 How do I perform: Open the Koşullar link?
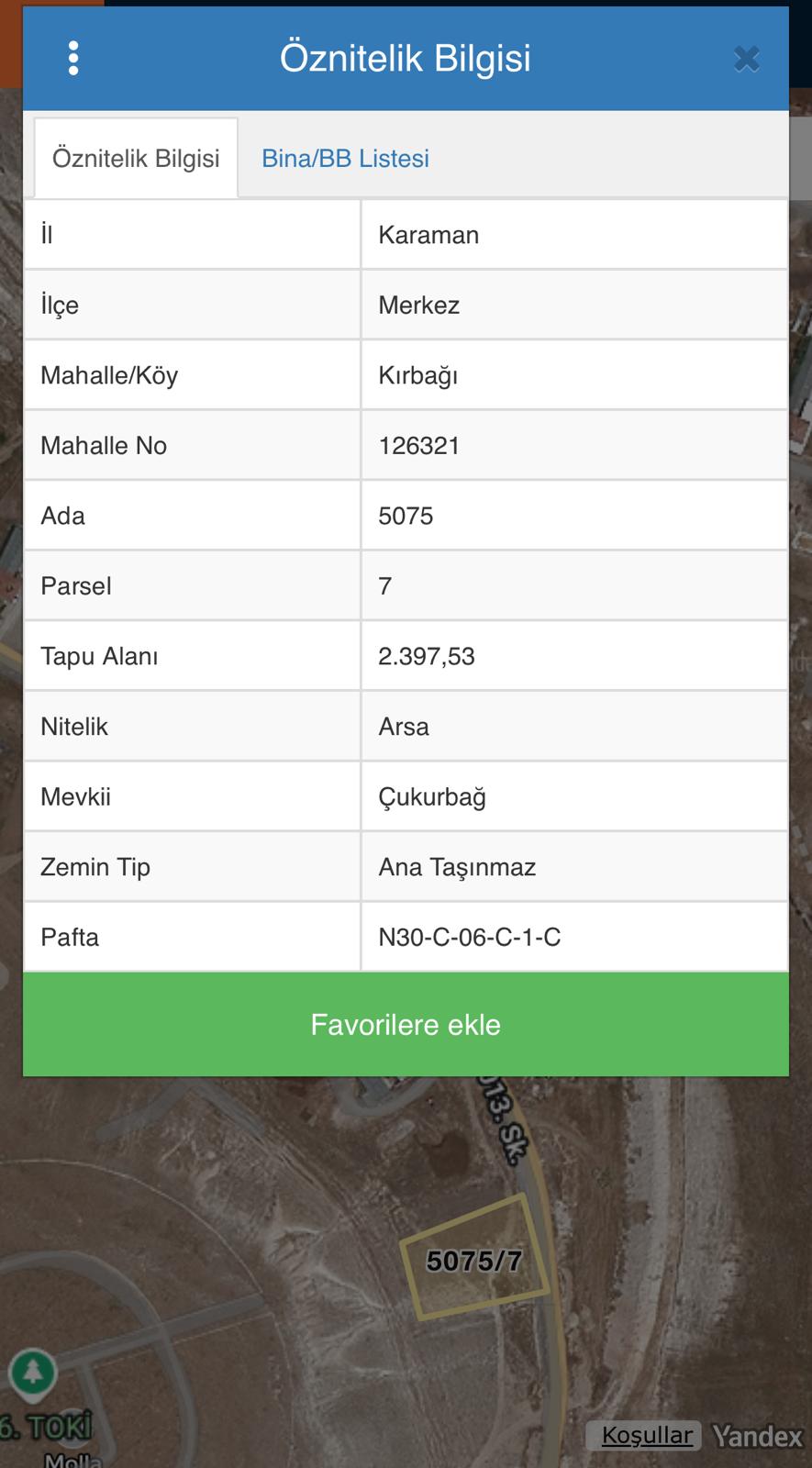pyautogui.click(x=645, y=1434)
